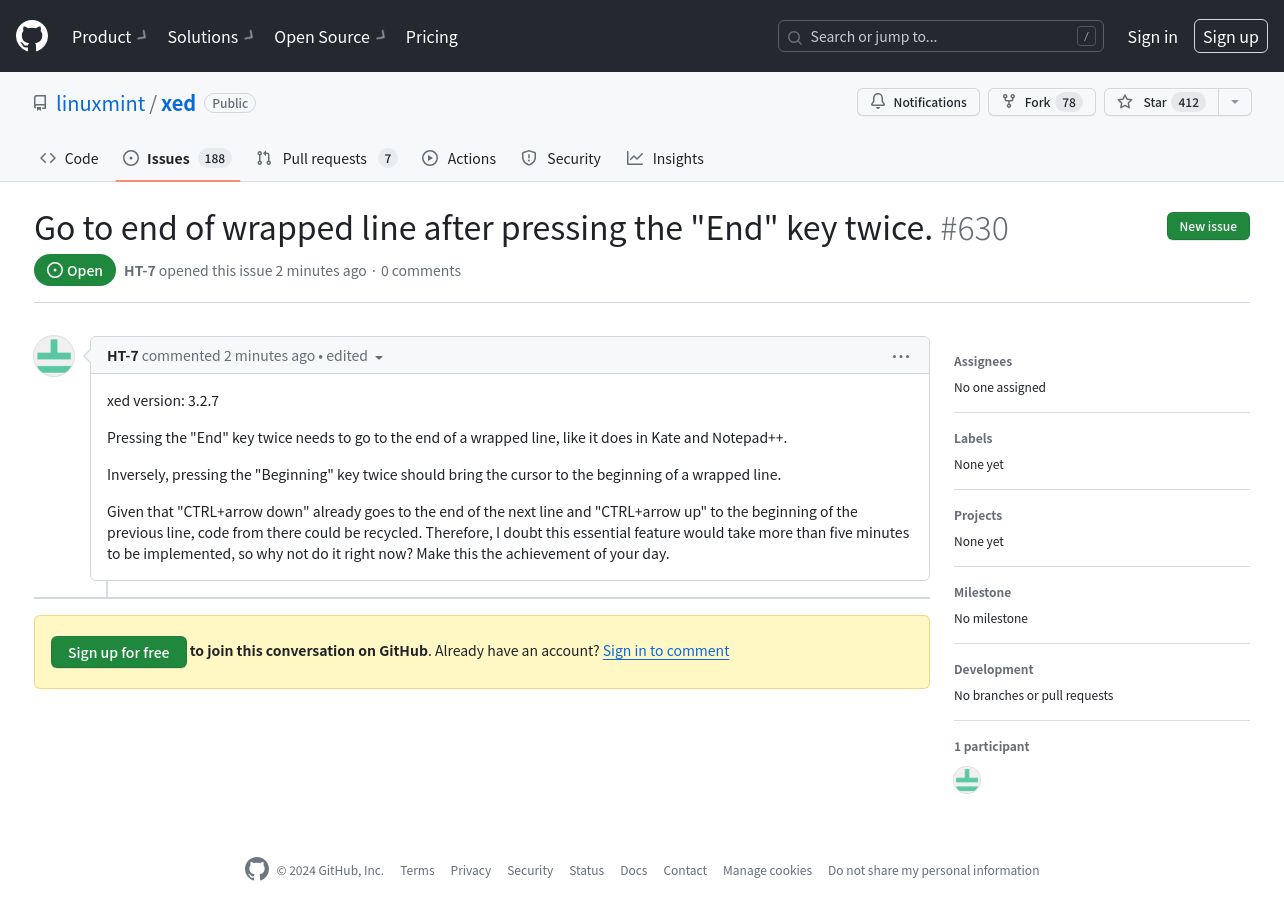Click the New issue button

click(1208, 226)
